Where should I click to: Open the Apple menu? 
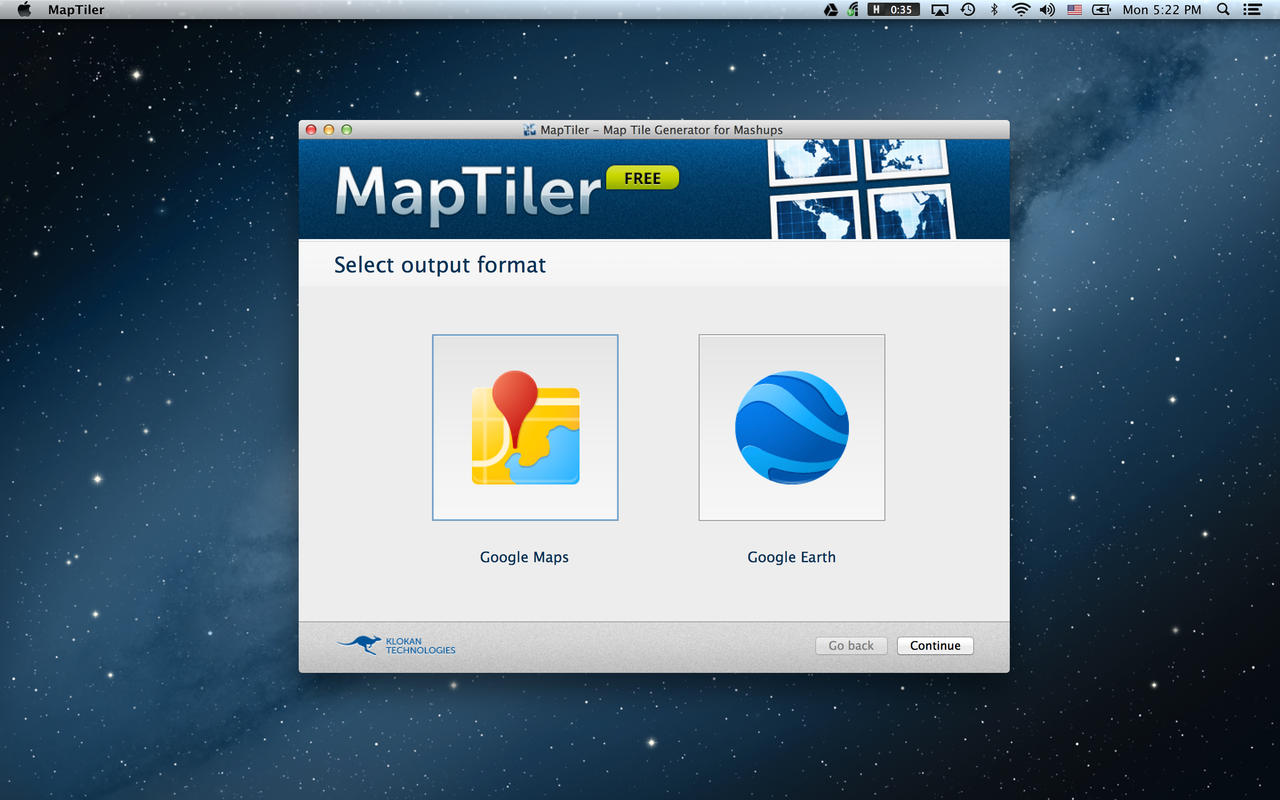point(25,10)
